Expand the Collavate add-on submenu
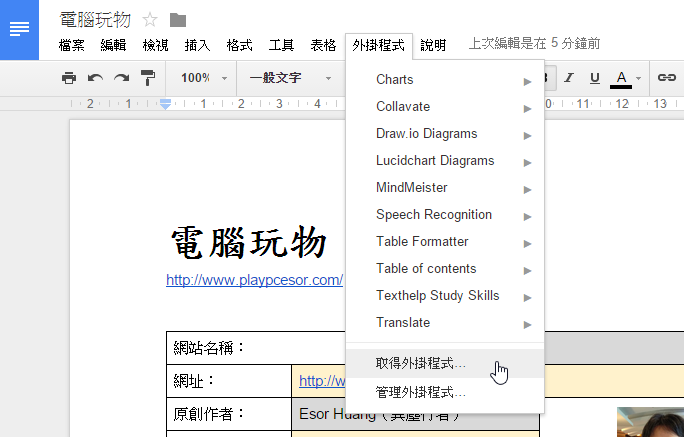 pyautogui.click(x=445, y=107)
